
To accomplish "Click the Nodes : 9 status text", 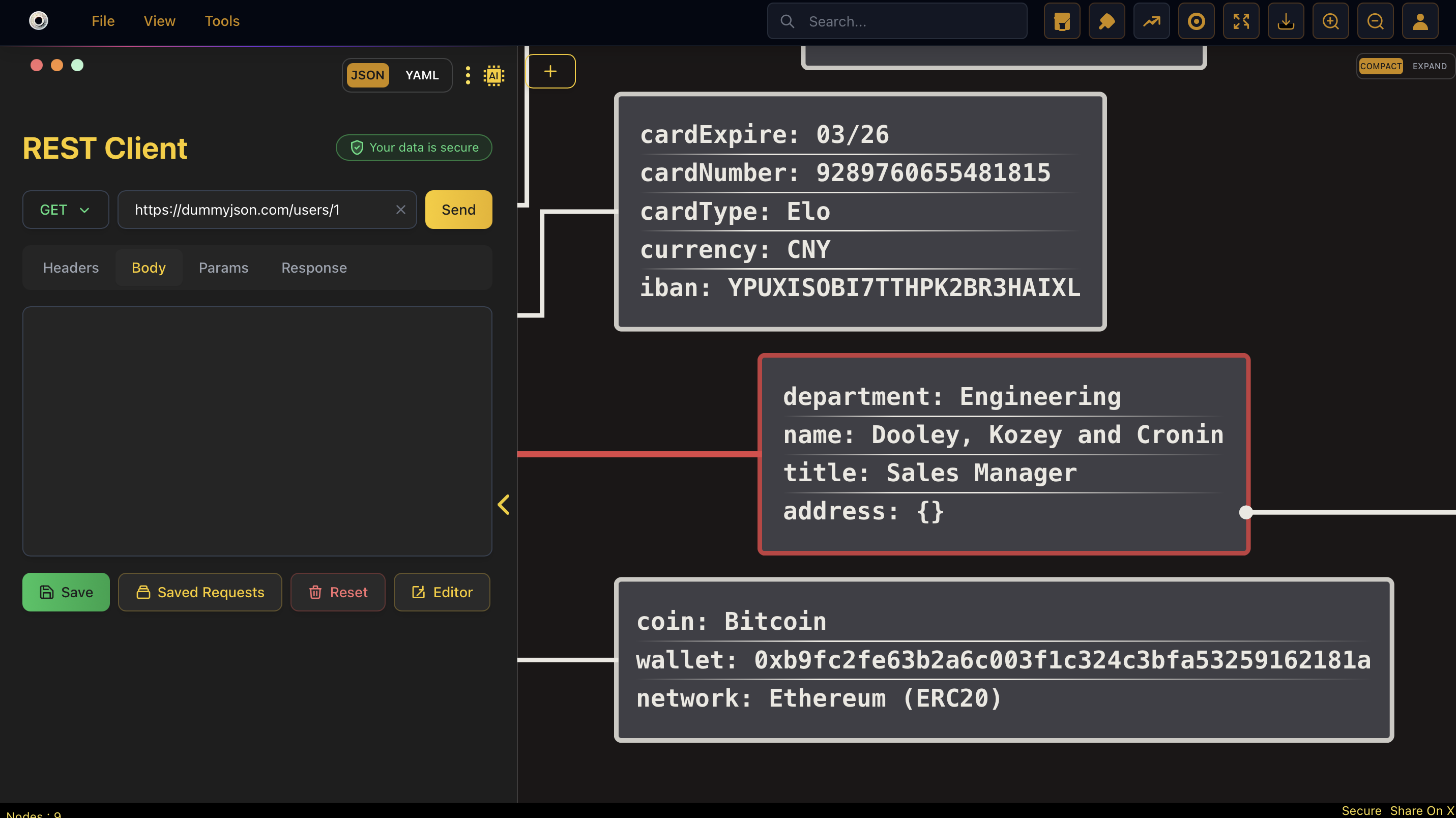I will 34,814.
